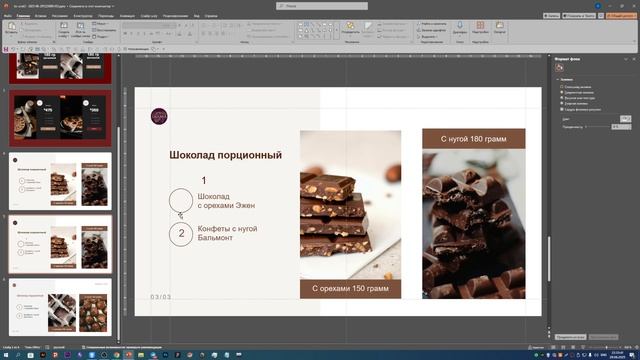The height and width of the screenshot is (360, 640).
Task: Click Replace fonts in Editing group
Action: tap(431, 30)
